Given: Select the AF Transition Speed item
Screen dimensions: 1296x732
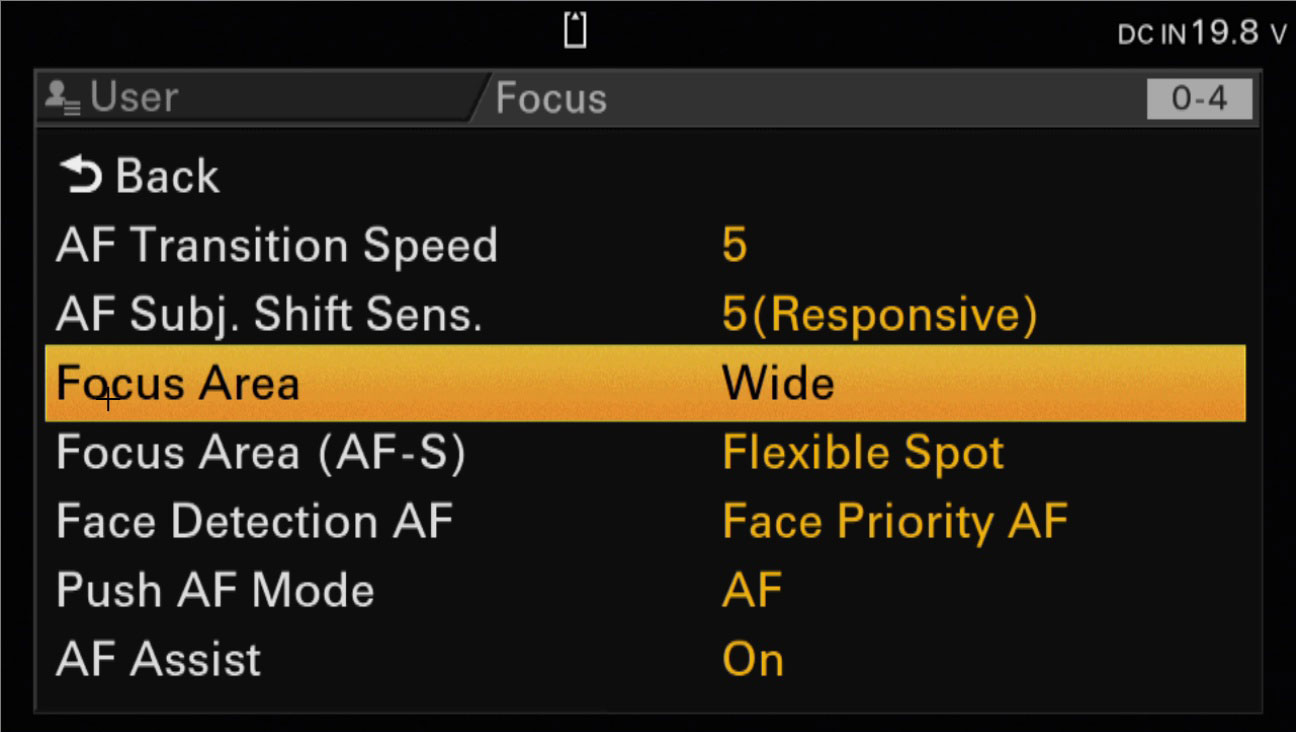Looking at the screenshot, I should pos(277,246).
